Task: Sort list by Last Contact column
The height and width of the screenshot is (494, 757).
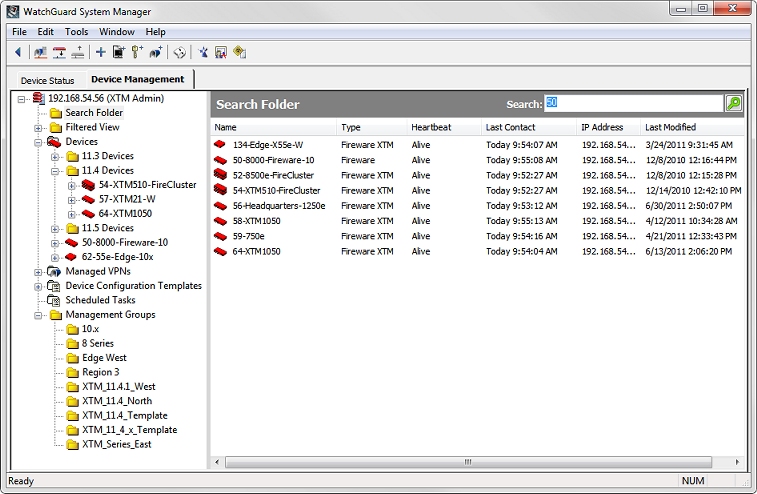Action: coord(510,127)
